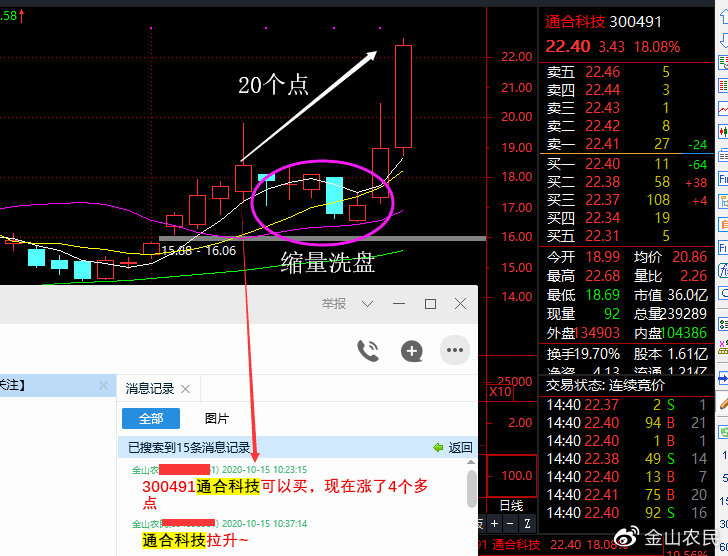728x556 pixels.
Task: Click the tallest red candlestick on chart
Action: click(x=403, y=97)
